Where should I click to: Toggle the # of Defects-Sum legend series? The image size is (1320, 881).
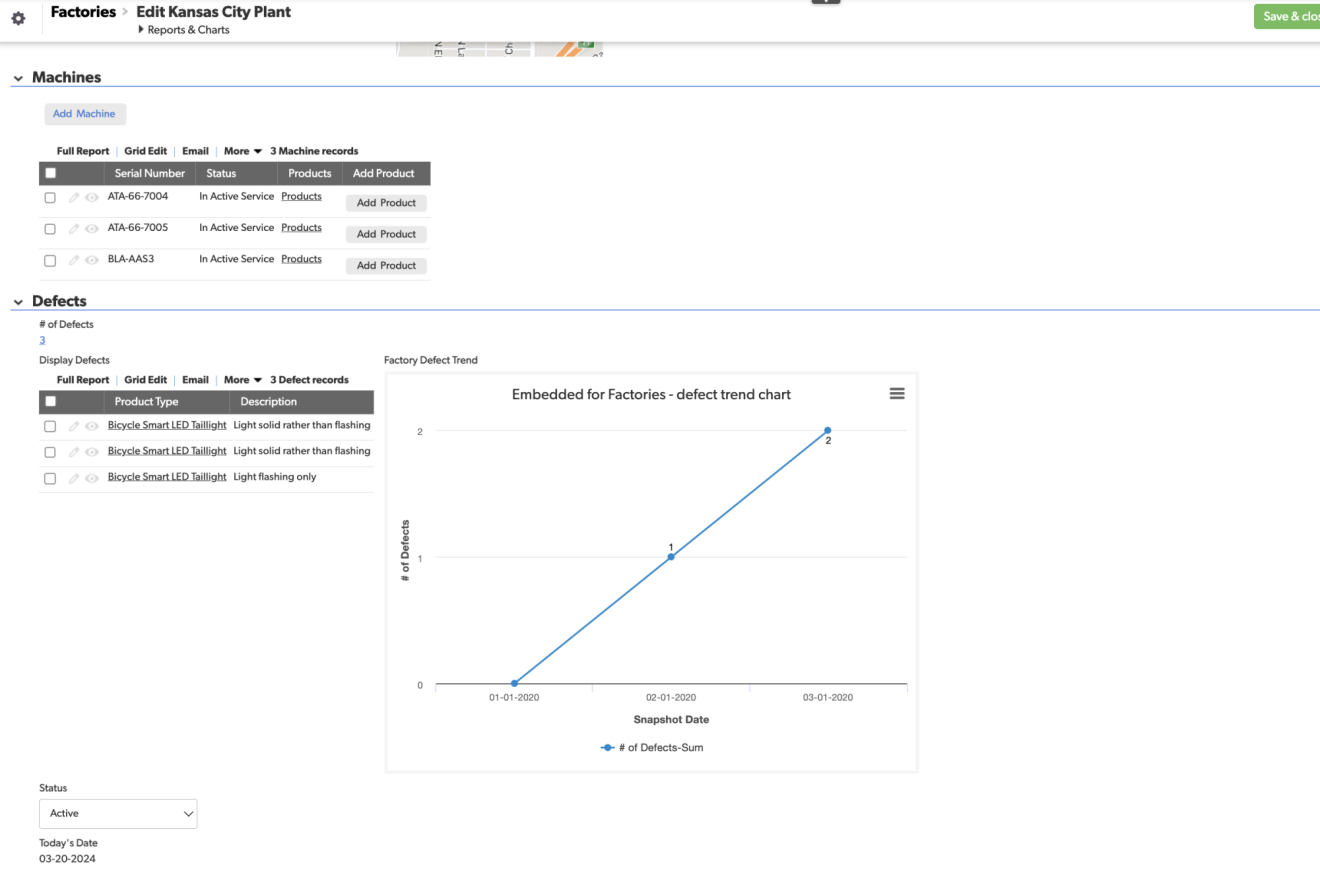(652, 747)
